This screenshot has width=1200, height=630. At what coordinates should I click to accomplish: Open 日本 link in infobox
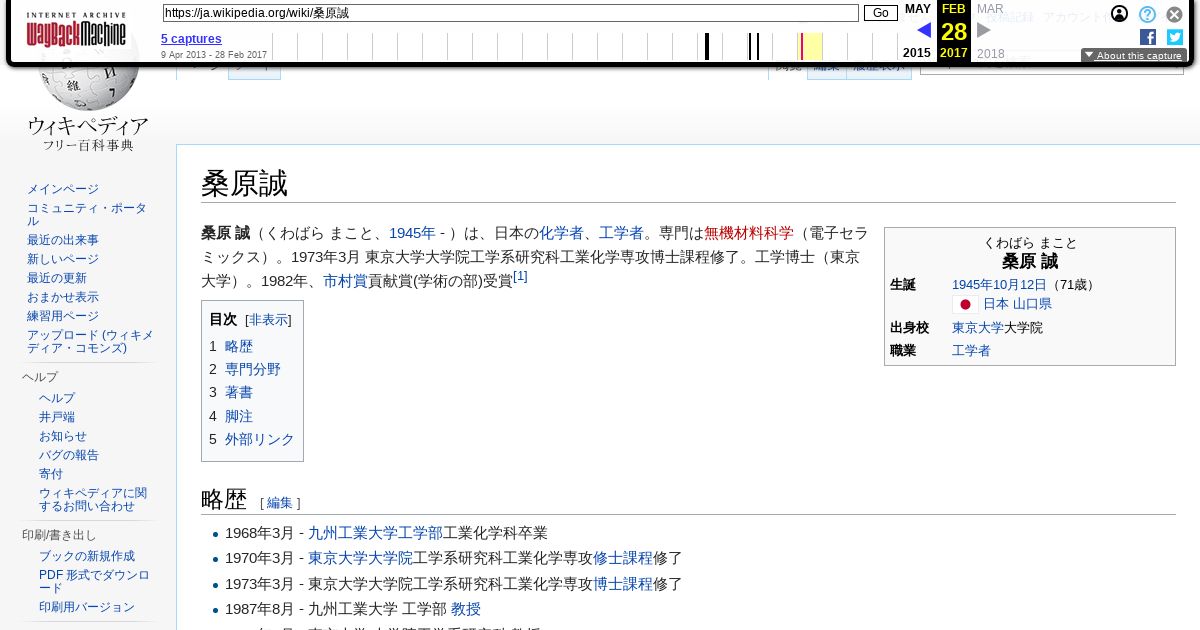(x=996, y=304)
